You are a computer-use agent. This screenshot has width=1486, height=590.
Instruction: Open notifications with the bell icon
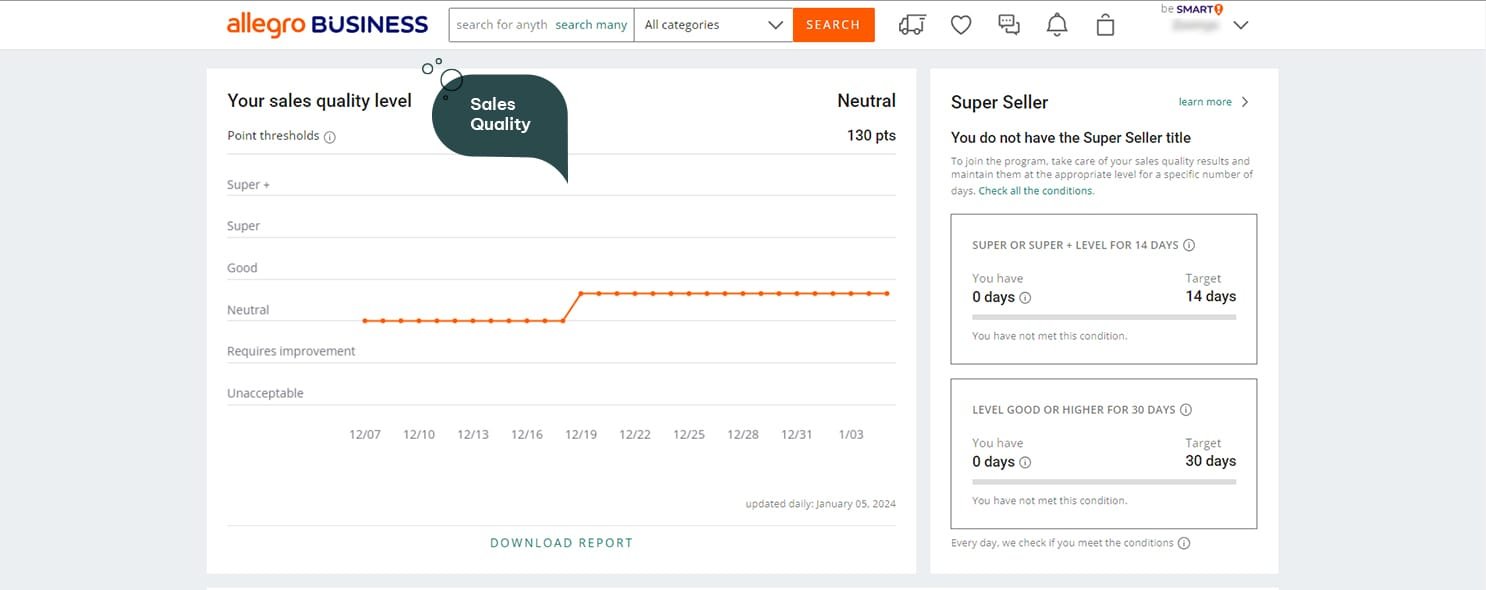click(1057, 25)
